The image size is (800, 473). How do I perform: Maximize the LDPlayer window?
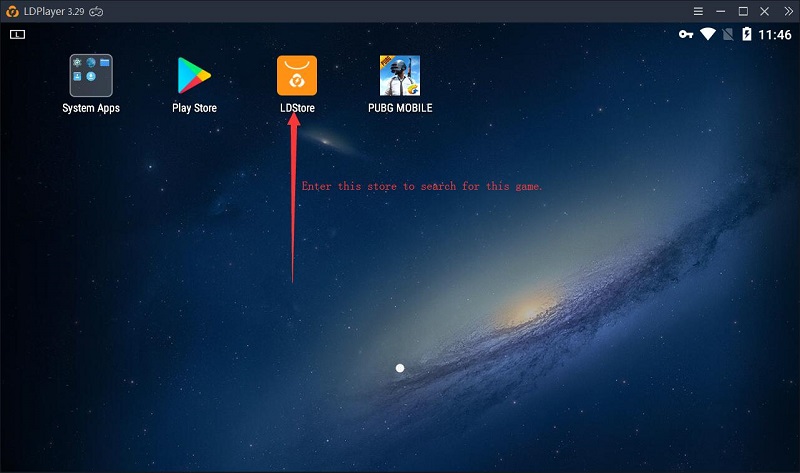[743, 11]
